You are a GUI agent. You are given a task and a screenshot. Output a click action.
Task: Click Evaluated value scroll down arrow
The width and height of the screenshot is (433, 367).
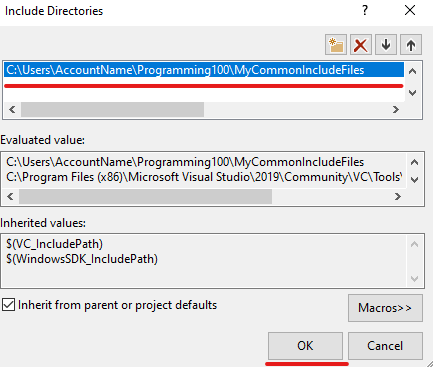(414, 180)
